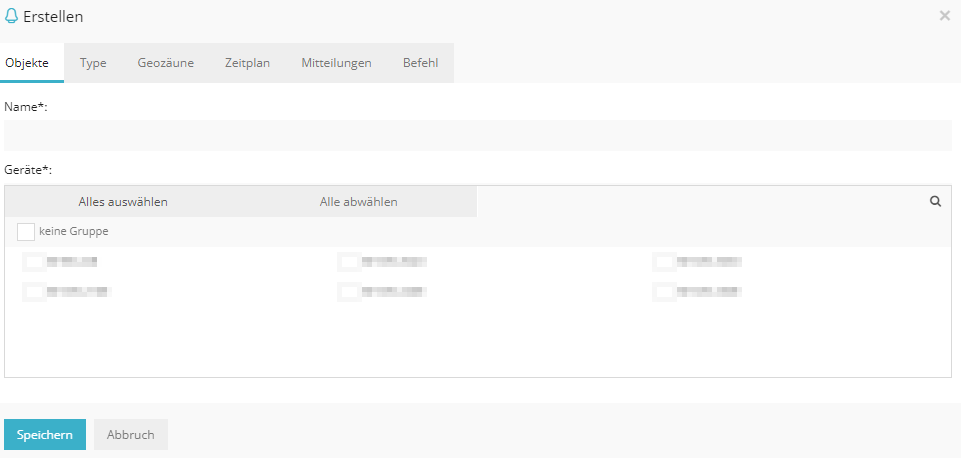961x458 pixels.
Task: Show the Mitteilungen tab
Action: 336,63
